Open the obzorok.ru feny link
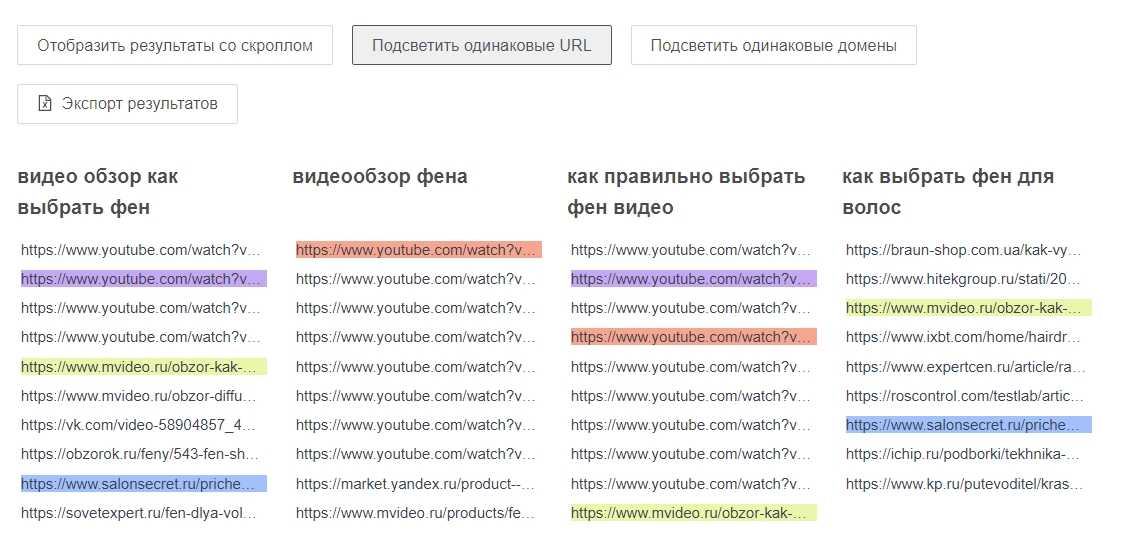1129x539 pixels. tap(139, 454)
